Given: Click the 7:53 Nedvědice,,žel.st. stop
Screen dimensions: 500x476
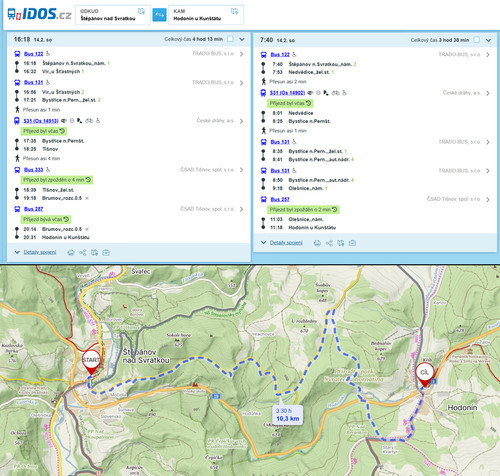Looking at the screenshot, I should click(303, 72).
